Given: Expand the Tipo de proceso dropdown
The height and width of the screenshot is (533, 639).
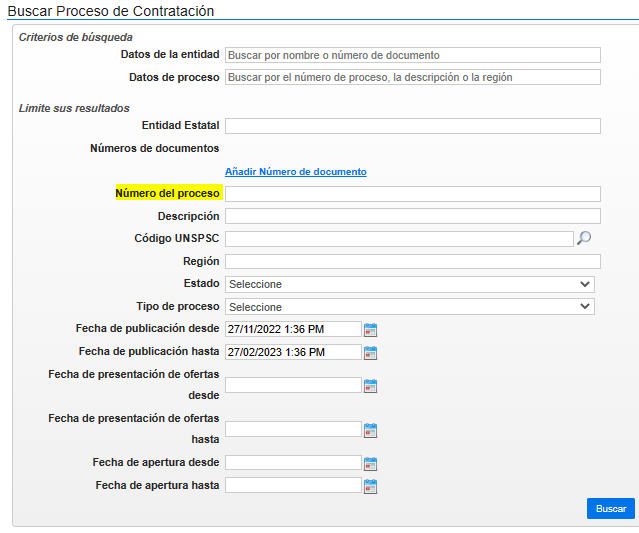Looking at the screenshot, I should click(x=410, y=307).
